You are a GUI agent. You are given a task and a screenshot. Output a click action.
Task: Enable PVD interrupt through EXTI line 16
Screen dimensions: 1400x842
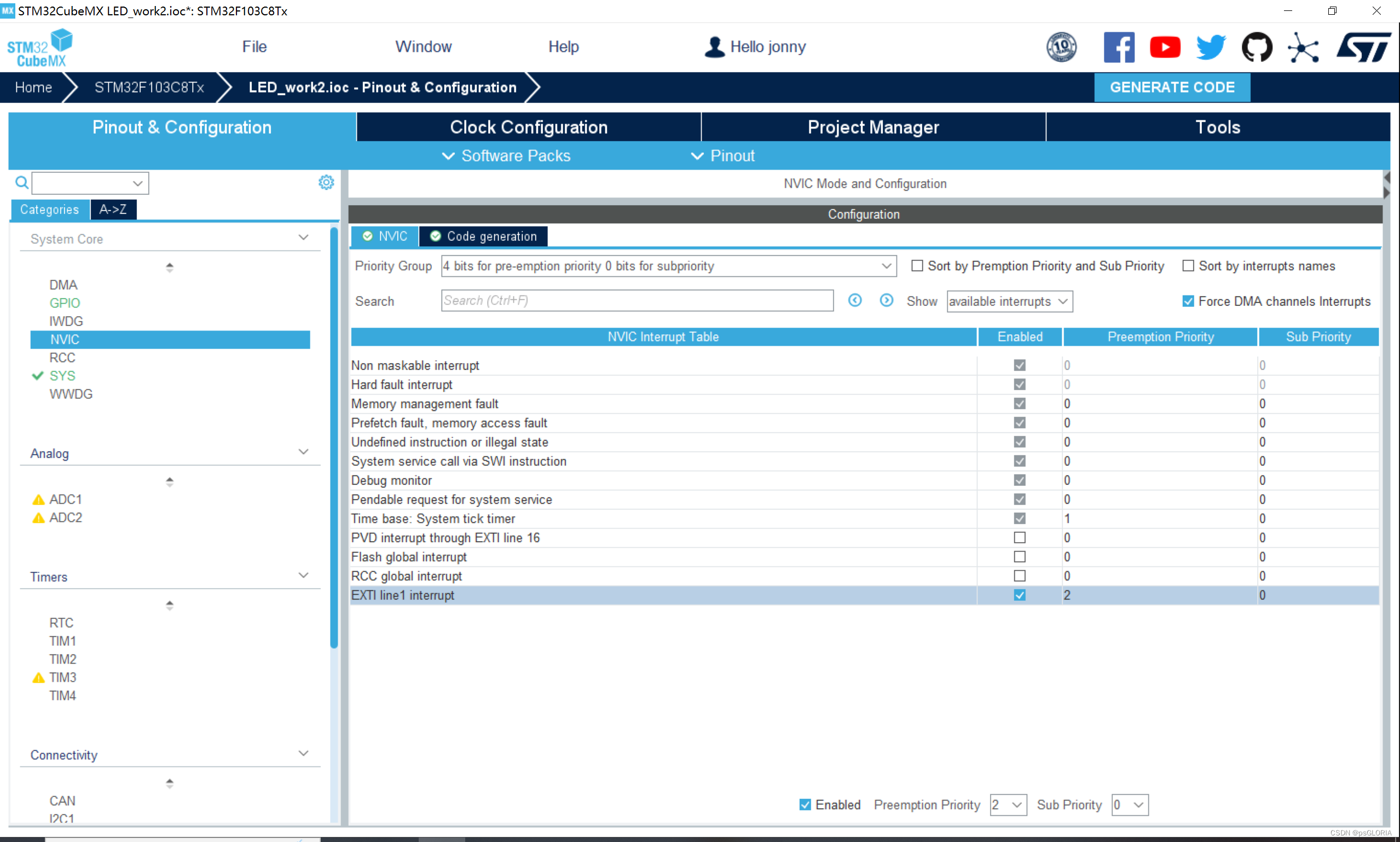[1019, 537]
